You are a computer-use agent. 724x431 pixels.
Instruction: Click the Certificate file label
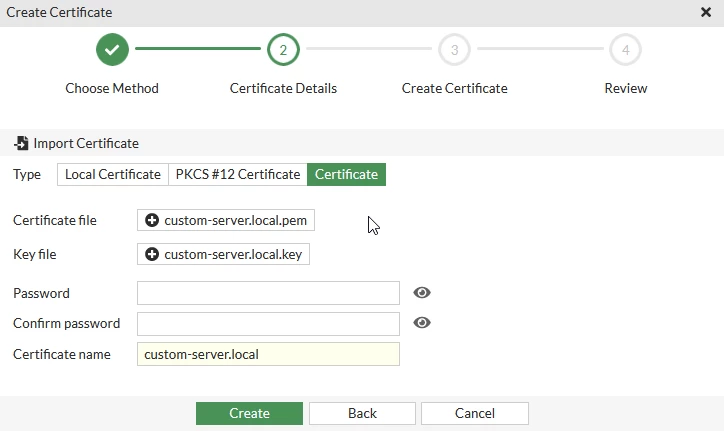[x=54, y=220]
